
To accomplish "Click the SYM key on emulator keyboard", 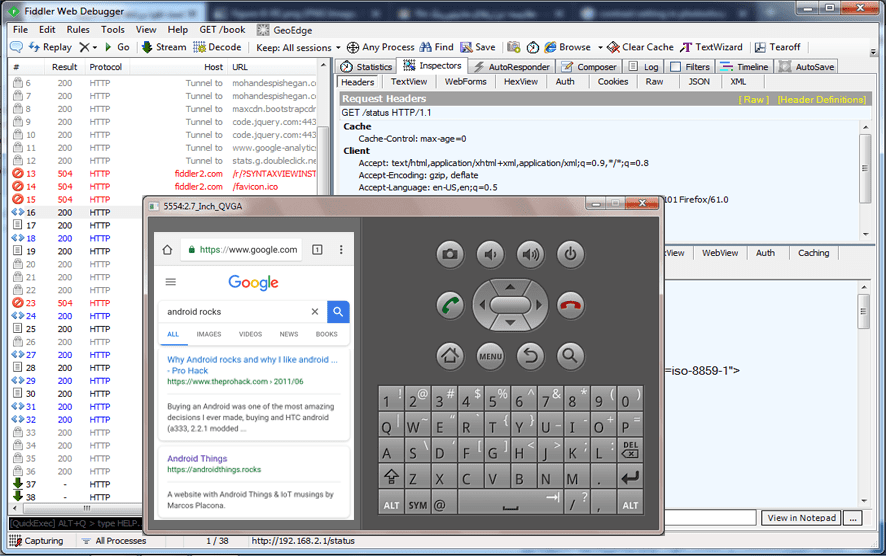I will tap(418, 502).
